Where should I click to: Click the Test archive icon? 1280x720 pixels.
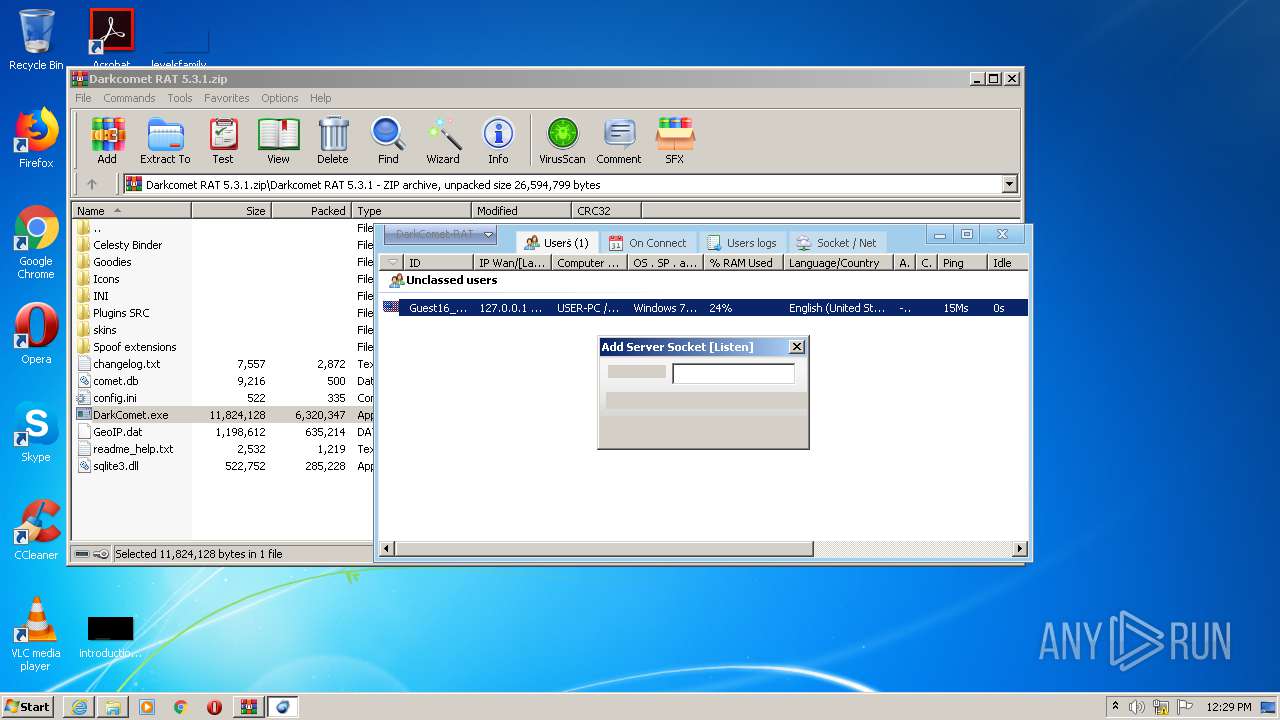pyautogui.click(x=223, y=141)
